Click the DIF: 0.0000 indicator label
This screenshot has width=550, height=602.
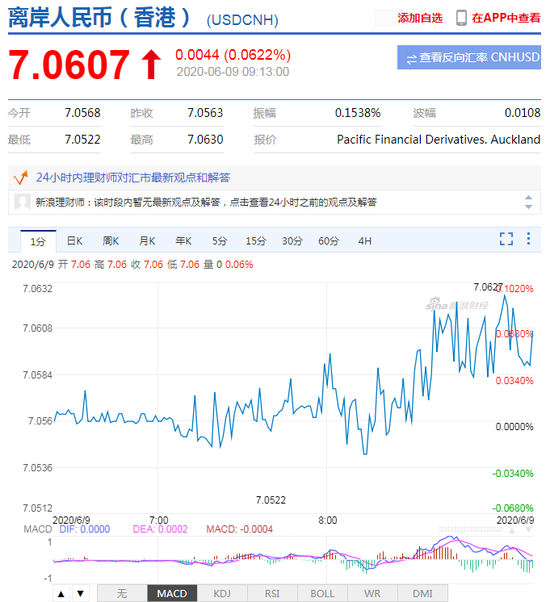(84, 529)
